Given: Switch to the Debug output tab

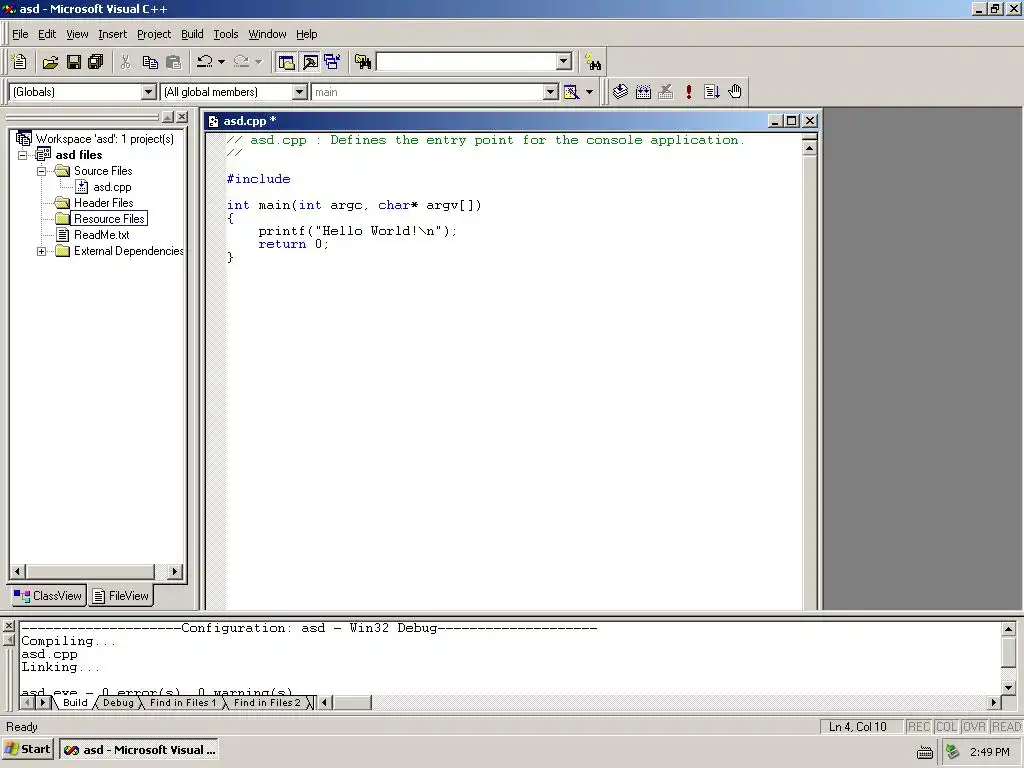Looking at the screenshot, I should tap(118, 703).
